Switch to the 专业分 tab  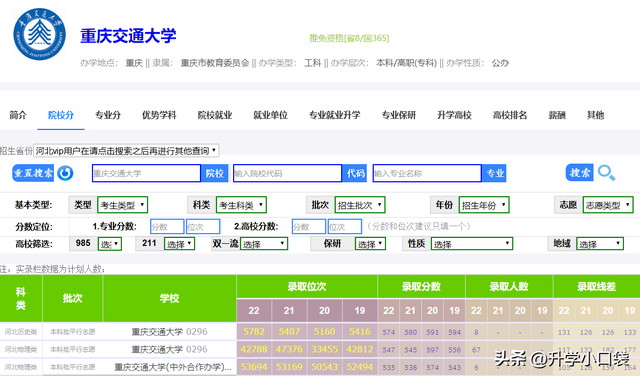click(108, 115)
